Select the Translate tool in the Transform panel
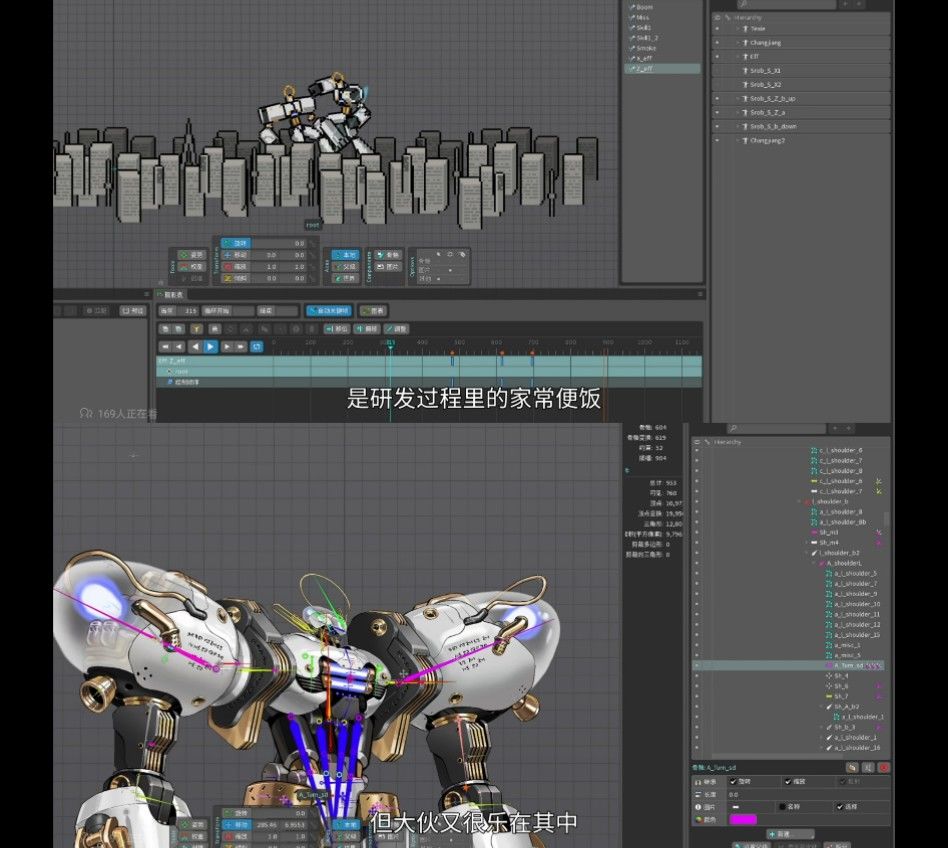Viewport: 948px width, 848px height. [x=235, y=255]
